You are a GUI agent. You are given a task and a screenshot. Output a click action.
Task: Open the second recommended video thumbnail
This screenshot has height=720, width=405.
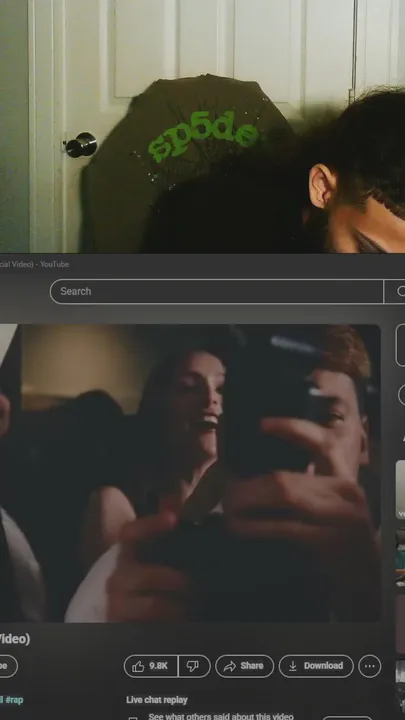(400, 557)
